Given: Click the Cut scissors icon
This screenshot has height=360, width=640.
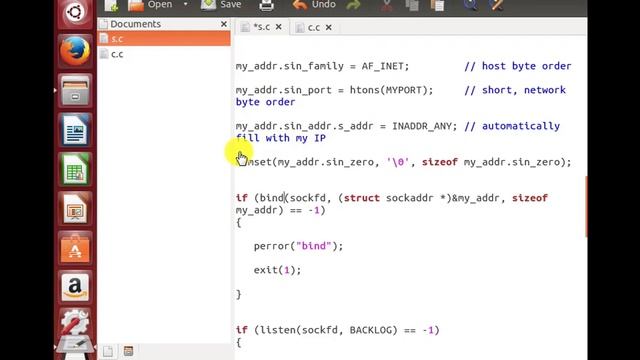Looking at the screenshot, I should pyautogui.click(x=387, y=5).
